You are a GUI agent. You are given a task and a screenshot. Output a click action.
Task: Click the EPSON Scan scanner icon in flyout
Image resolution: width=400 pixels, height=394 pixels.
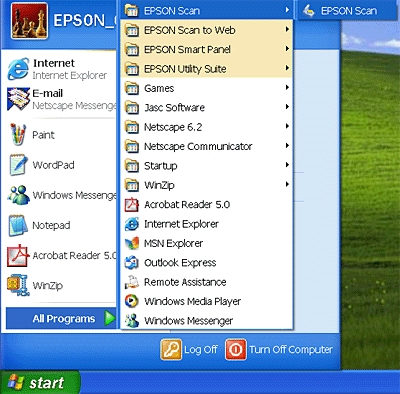[309, 11]
